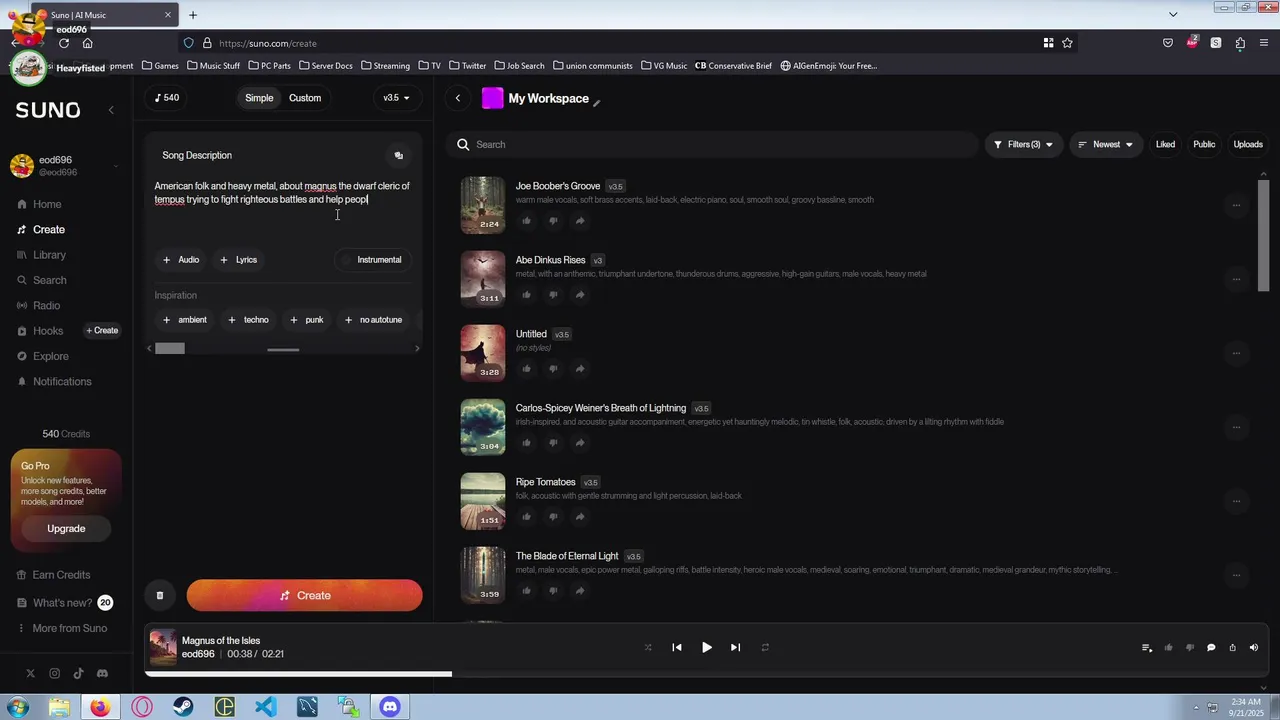Go to Home in the sidebar
The width and height of the screenshot is (1280, 720).
coord(47,205)
